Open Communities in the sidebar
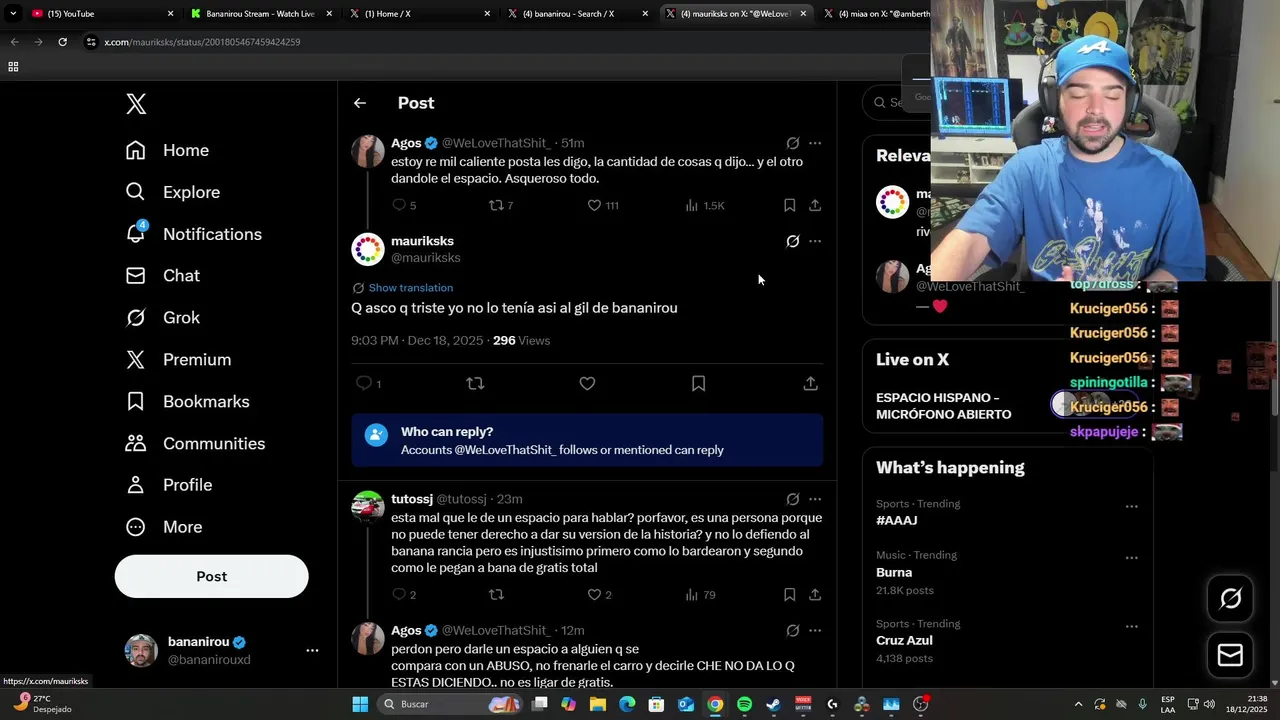The width and height of the screenshot is (1280, 720). (195, 444)
